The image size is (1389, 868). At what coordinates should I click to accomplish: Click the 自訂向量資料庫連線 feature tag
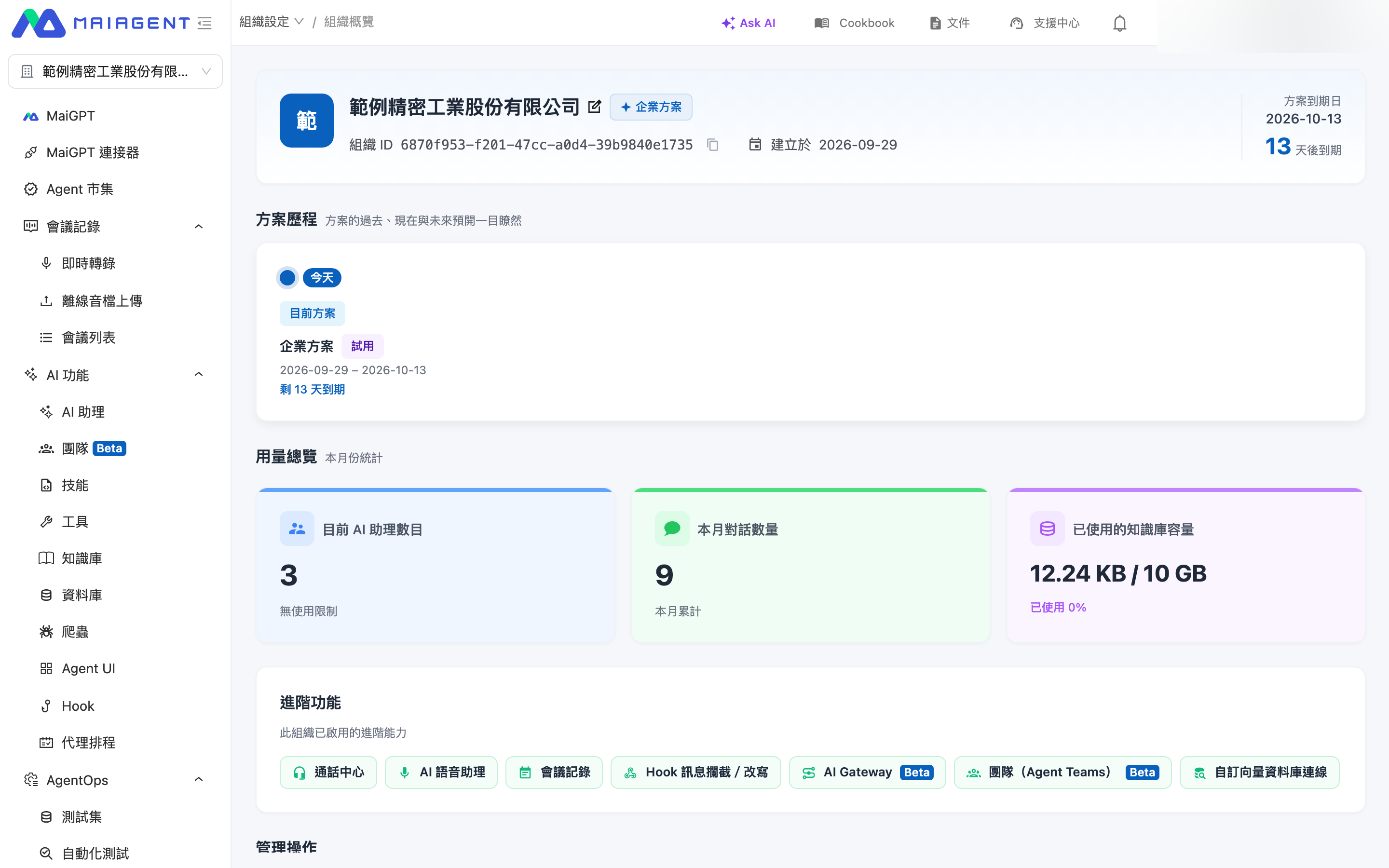[x=1260, y=773]
